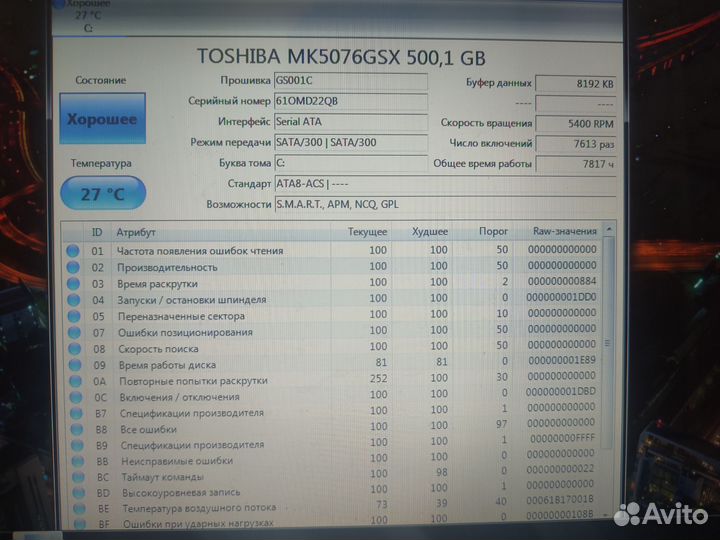Click the Буква тома field C:
This screenshot has height=540, width=720.
351,163
